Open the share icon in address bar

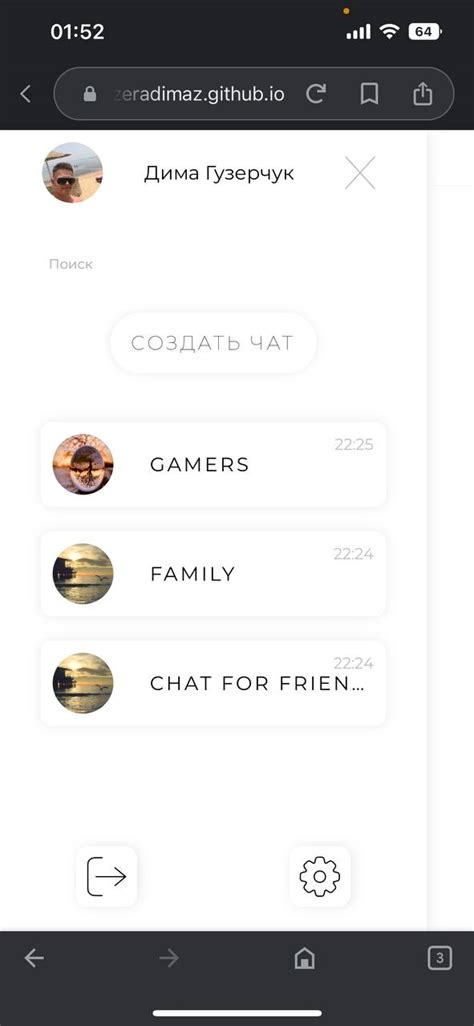point(423,94)
